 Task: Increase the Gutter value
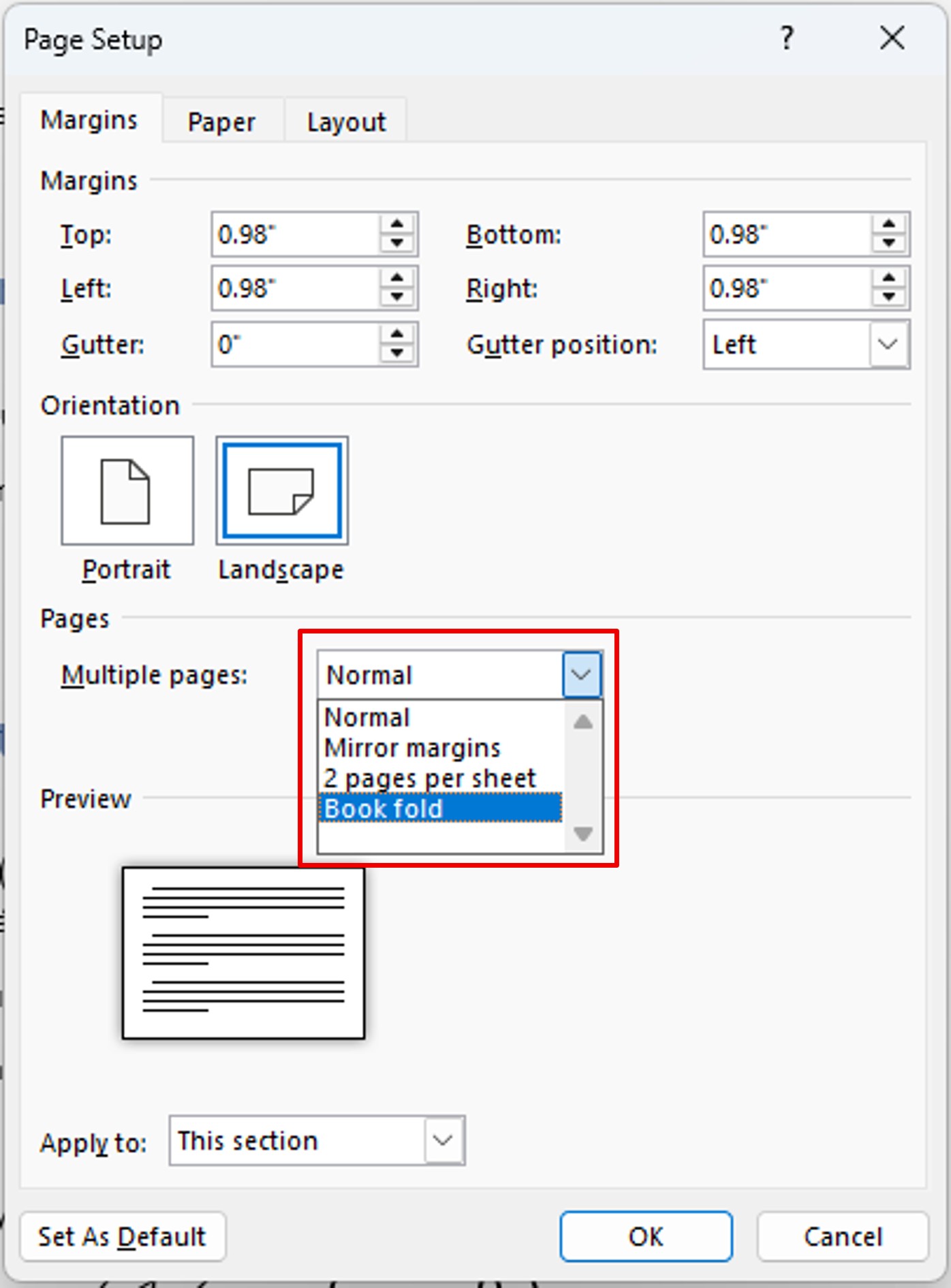coord(397,335)
